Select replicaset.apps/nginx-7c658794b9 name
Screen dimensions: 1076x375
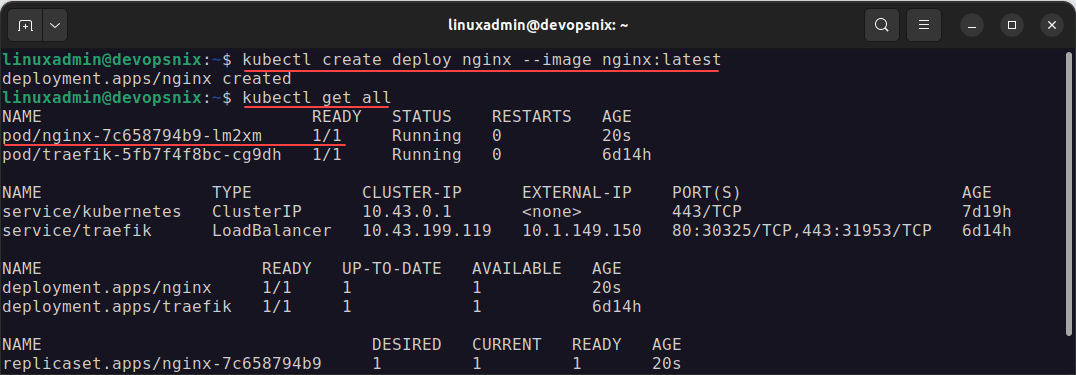162,363
